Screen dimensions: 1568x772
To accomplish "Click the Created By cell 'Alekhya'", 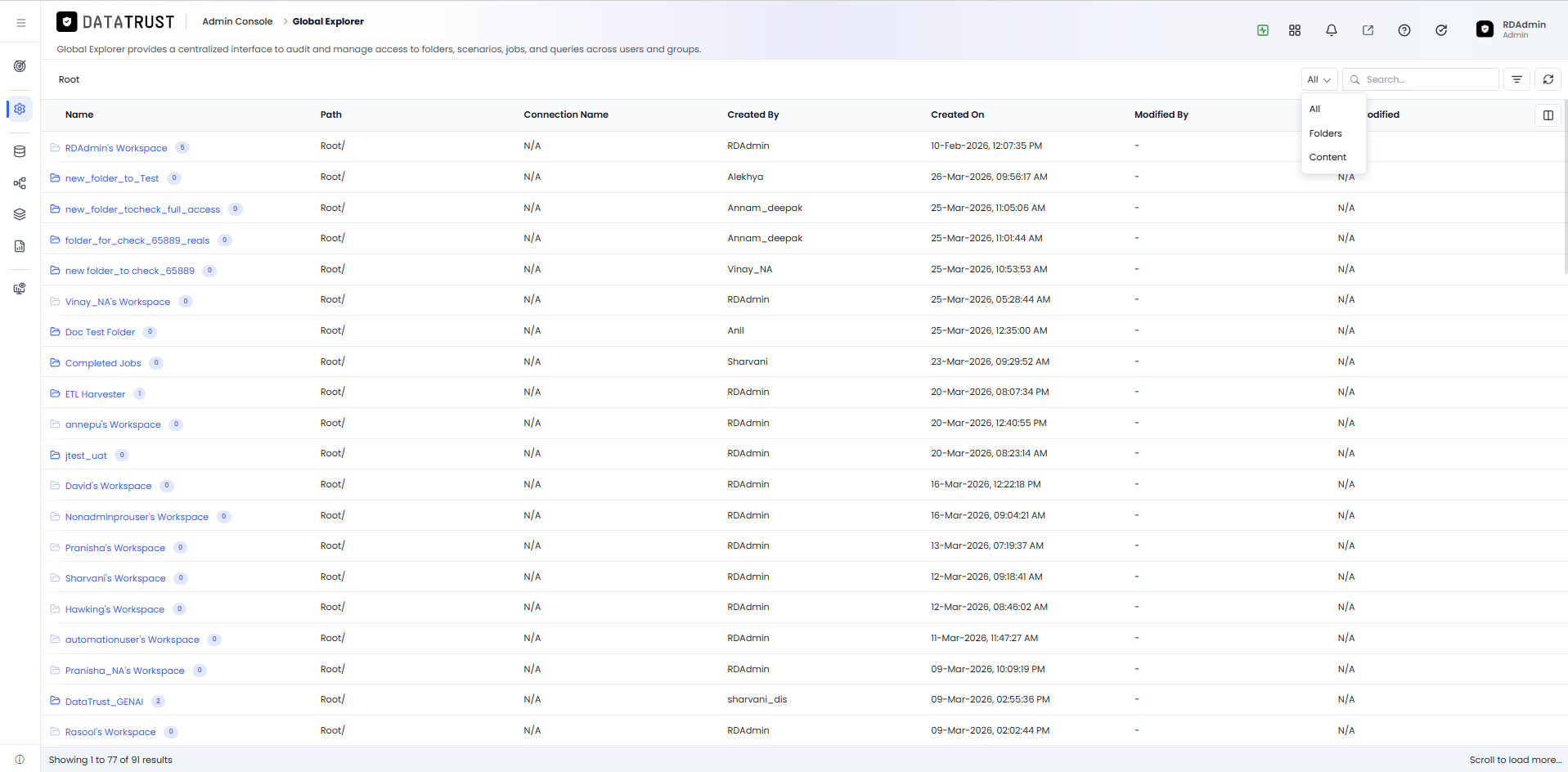I will pos(745,177).
